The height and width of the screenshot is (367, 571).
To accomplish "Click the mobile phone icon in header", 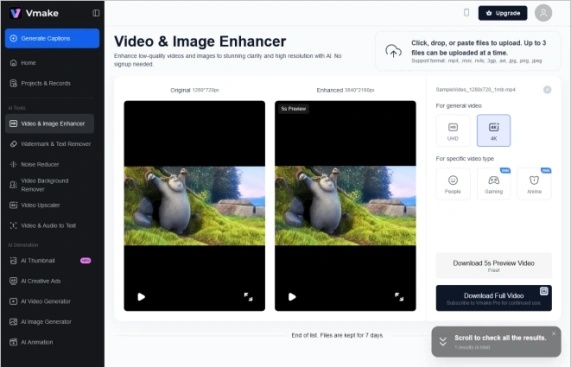I will [x=466, y=13].
